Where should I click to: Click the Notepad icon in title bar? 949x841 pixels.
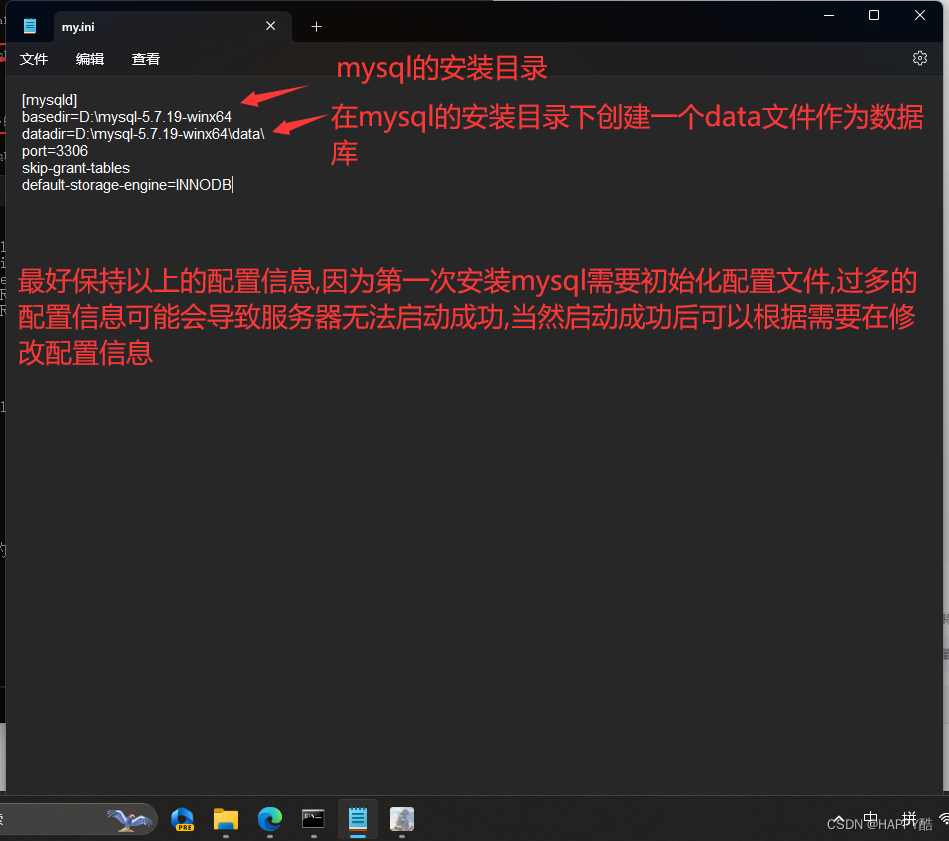point(30,26)
